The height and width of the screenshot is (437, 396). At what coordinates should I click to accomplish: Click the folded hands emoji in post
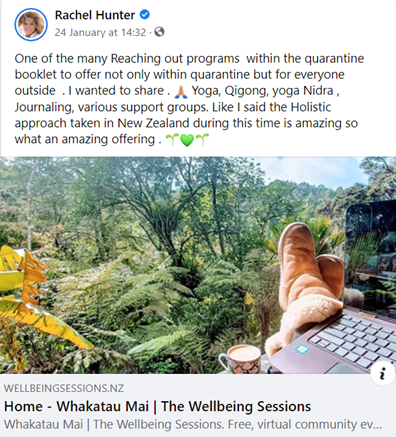click(182, 92)
